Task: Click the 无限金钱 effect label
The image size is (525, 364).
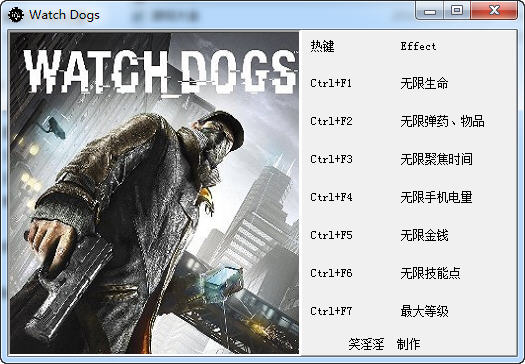Action: click(424, 235)
